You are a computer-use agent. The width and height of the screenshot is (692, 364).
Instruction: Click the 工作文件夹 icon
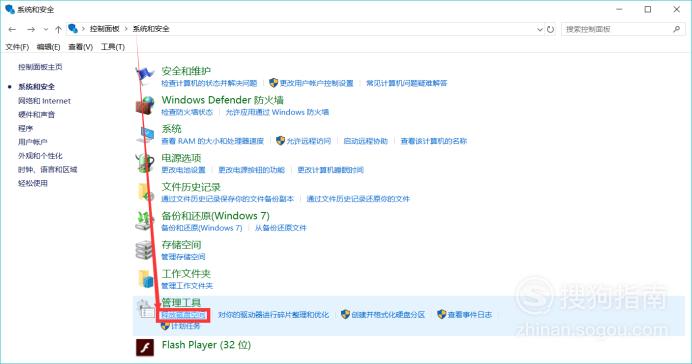146,279
